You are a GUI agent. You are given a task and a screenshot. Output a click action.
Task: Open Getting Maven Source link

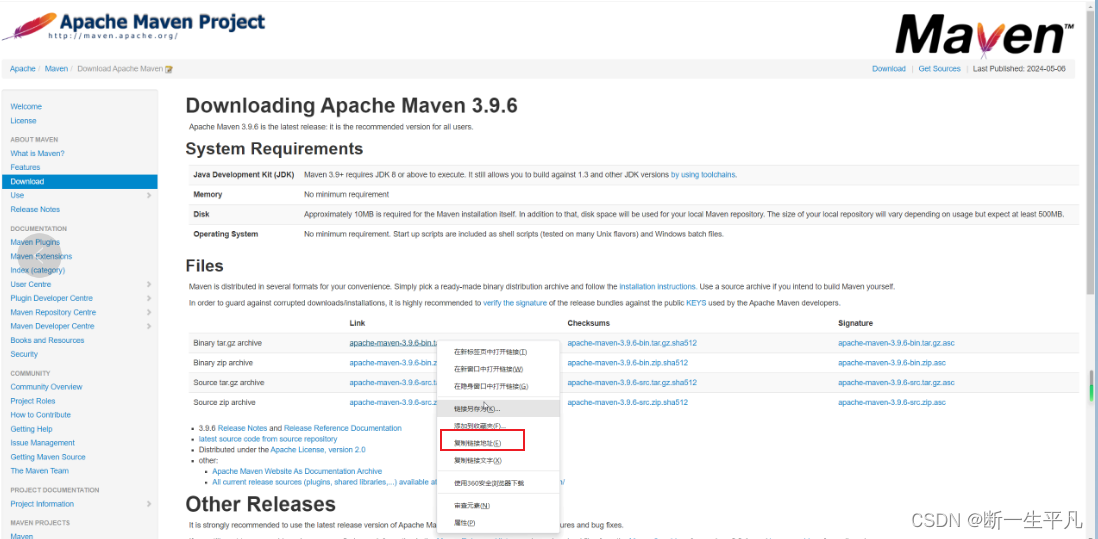(48, 456)
